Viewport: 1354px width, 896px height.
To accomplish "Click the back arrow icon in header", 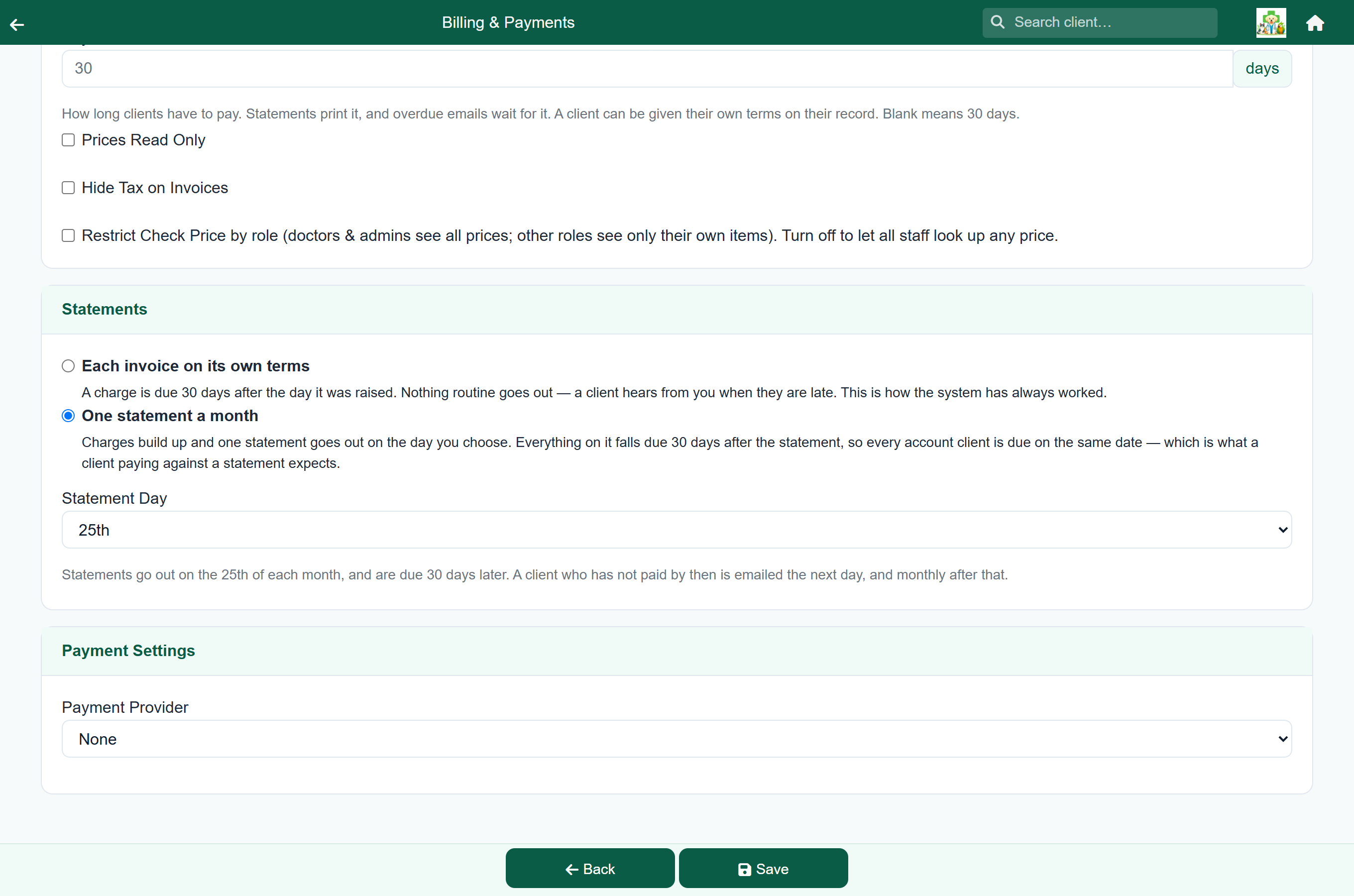I will tap(17, 24).
